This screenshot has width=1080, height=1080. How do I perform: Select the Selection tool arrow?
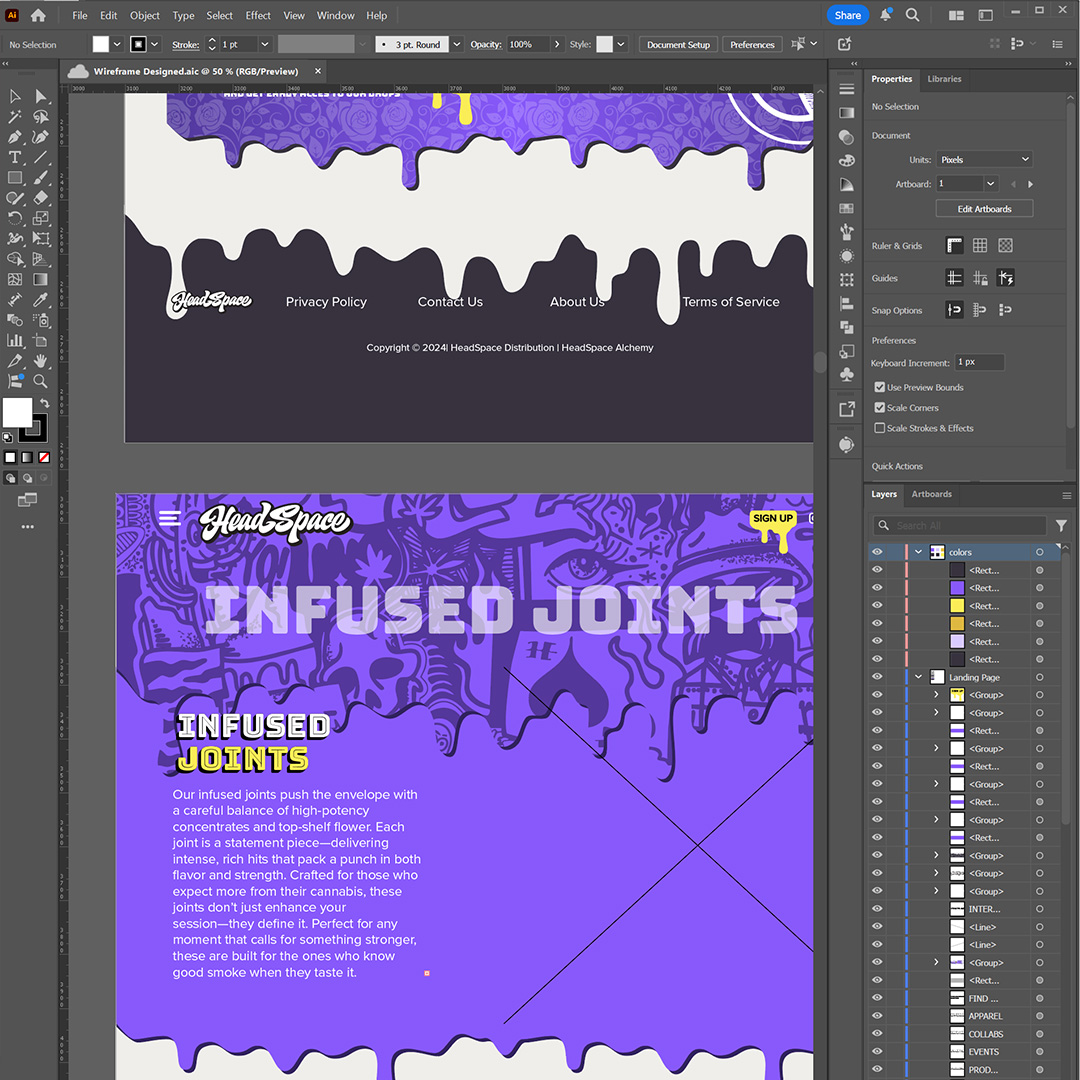[14, 96]
